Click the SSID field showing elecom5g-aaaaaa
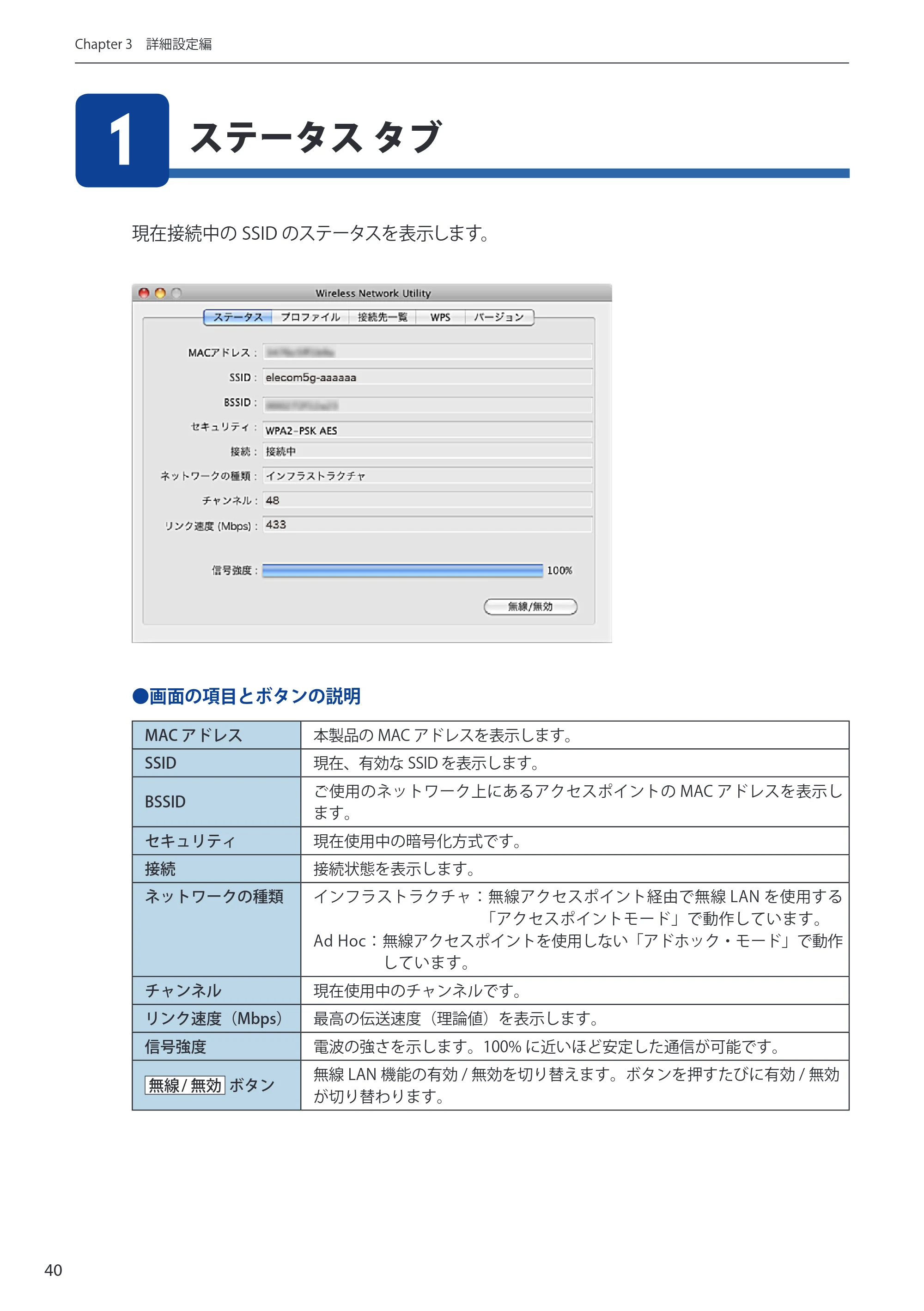 427,377
